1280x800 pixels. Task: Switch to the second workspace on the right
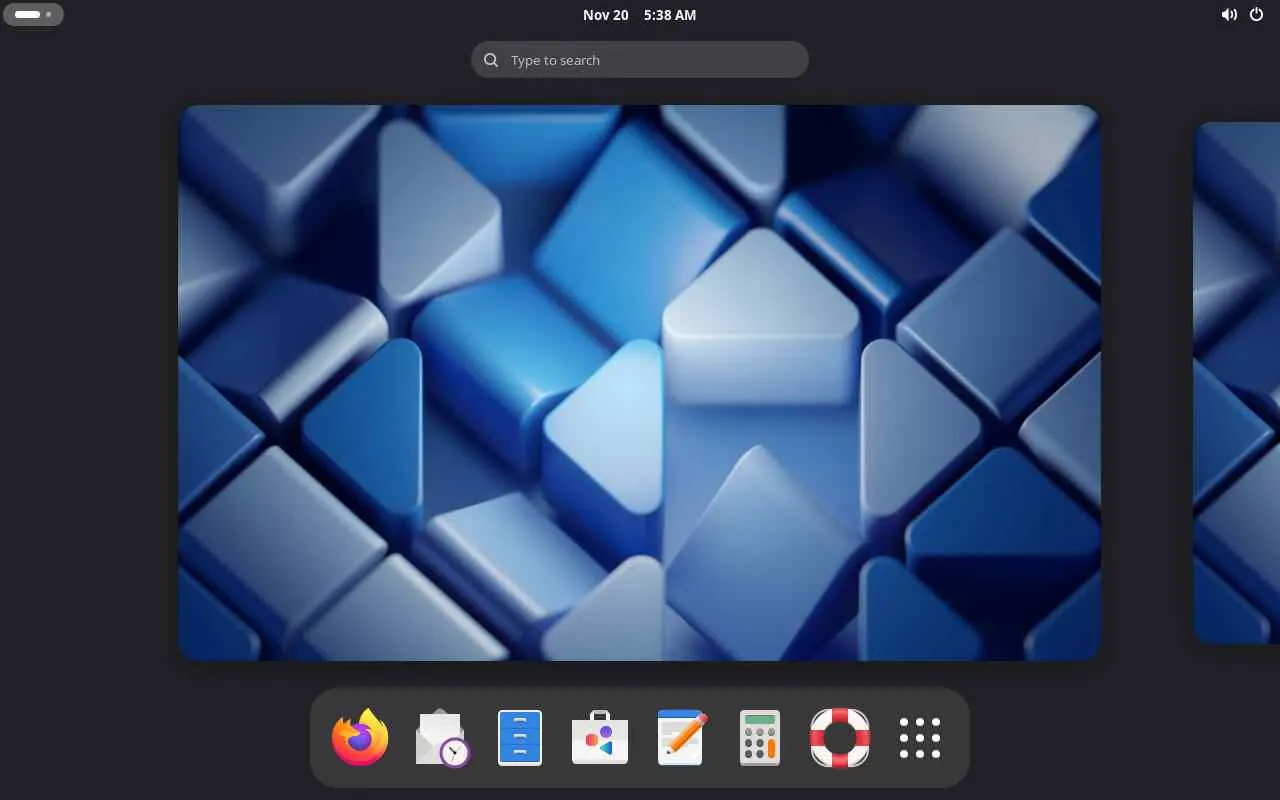(x=1237, y=382)
